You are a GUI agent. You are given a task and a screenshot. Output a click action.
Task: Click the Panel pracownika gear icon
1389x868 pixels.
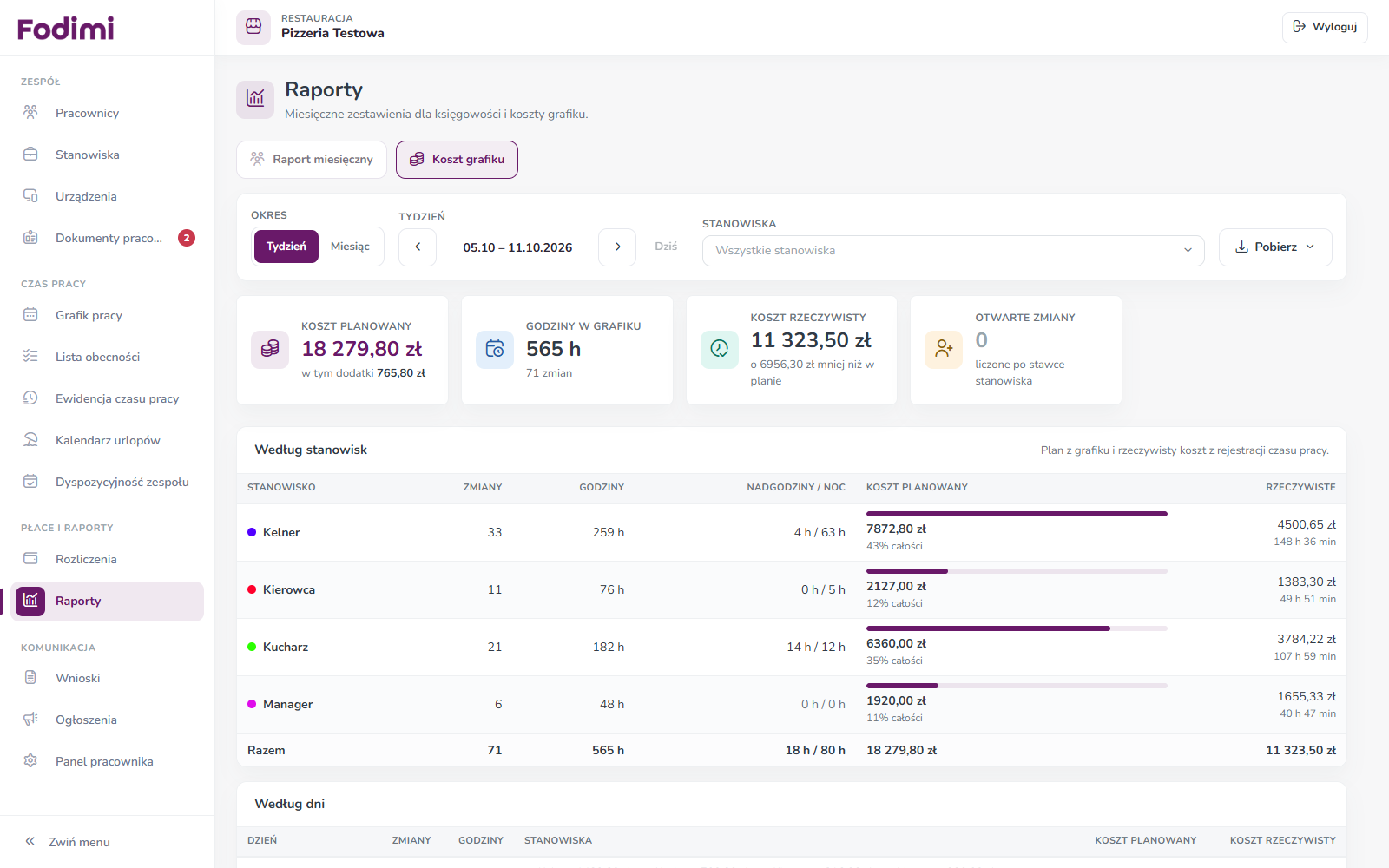tap(30, 761)
